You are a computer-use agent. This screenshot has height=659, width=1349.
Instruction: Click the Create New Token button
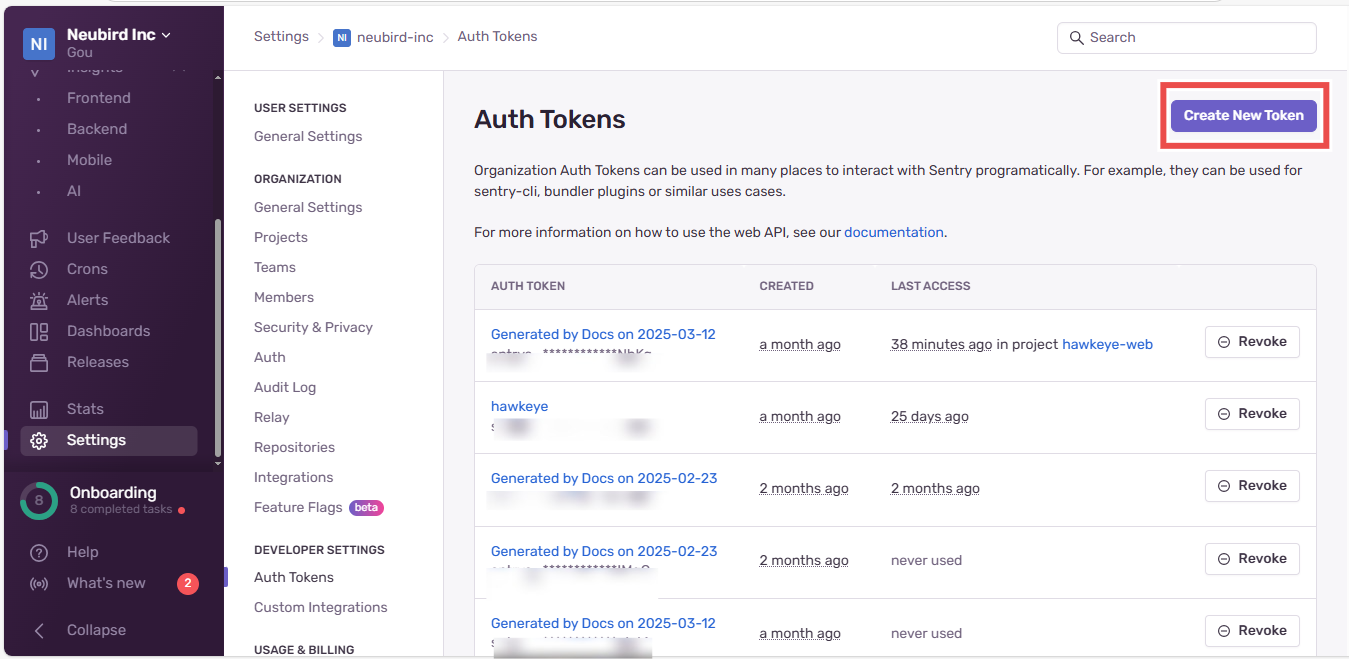(1243, 115)
